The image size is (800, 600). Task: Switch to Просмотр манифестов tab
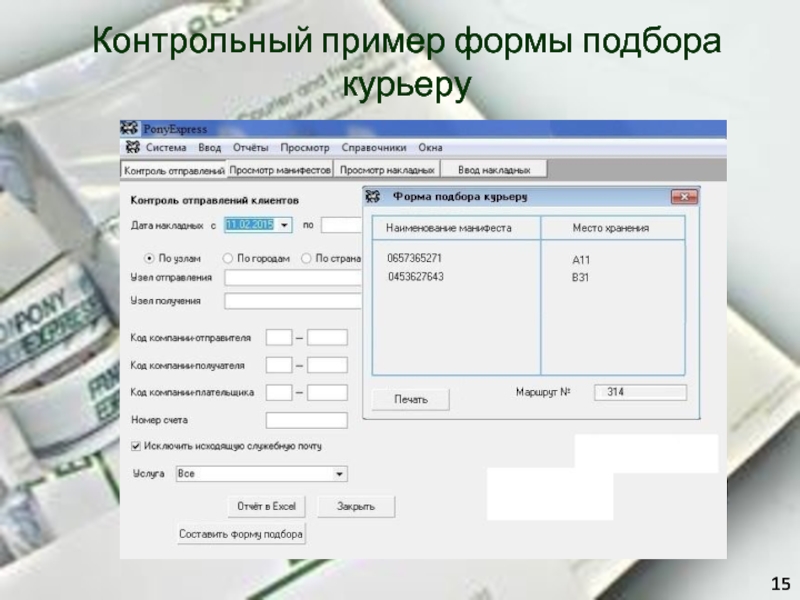click(x=279, y=171)
